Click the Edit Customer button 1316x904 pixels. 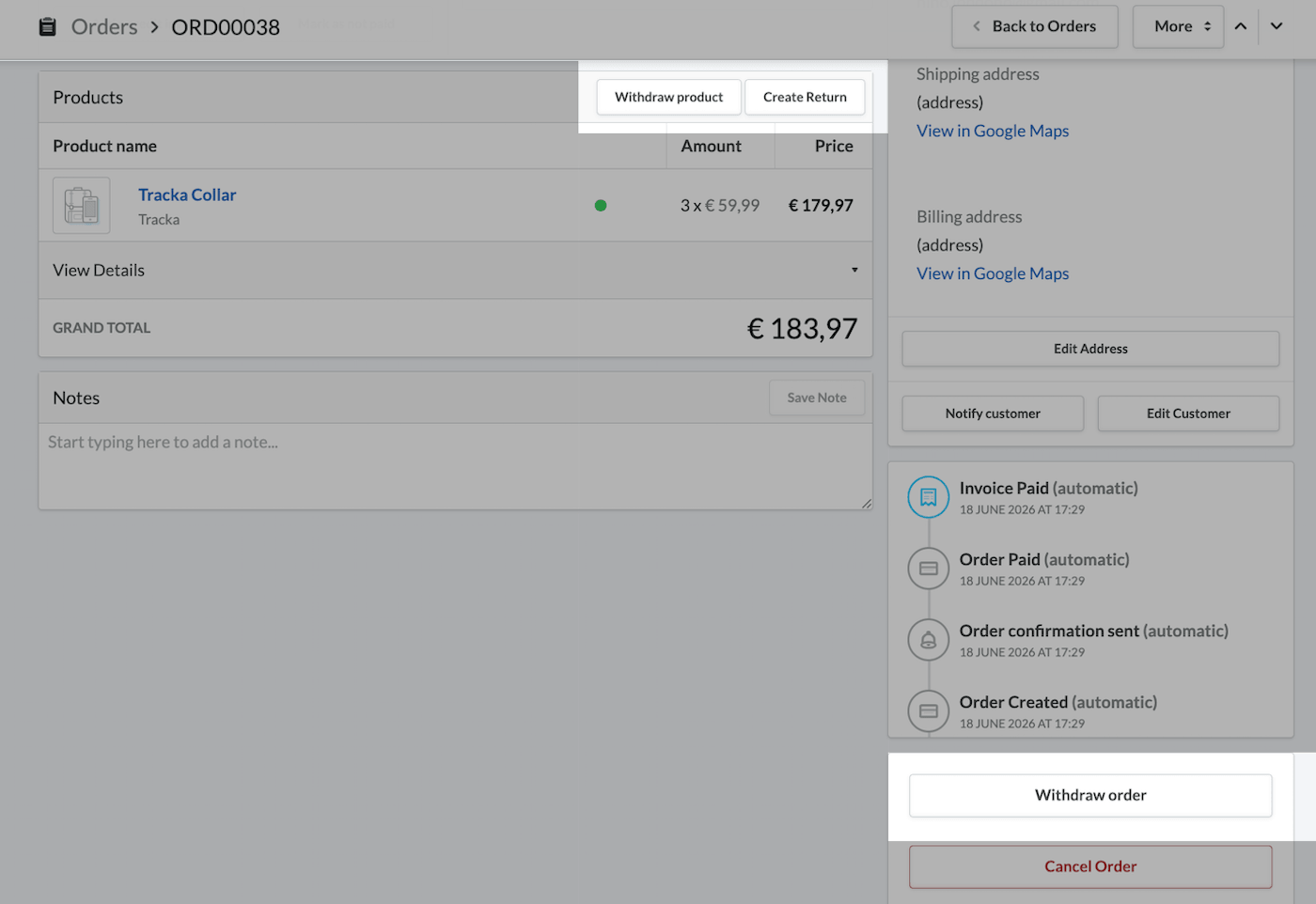pyautogui.click(x=1188, y=413)
